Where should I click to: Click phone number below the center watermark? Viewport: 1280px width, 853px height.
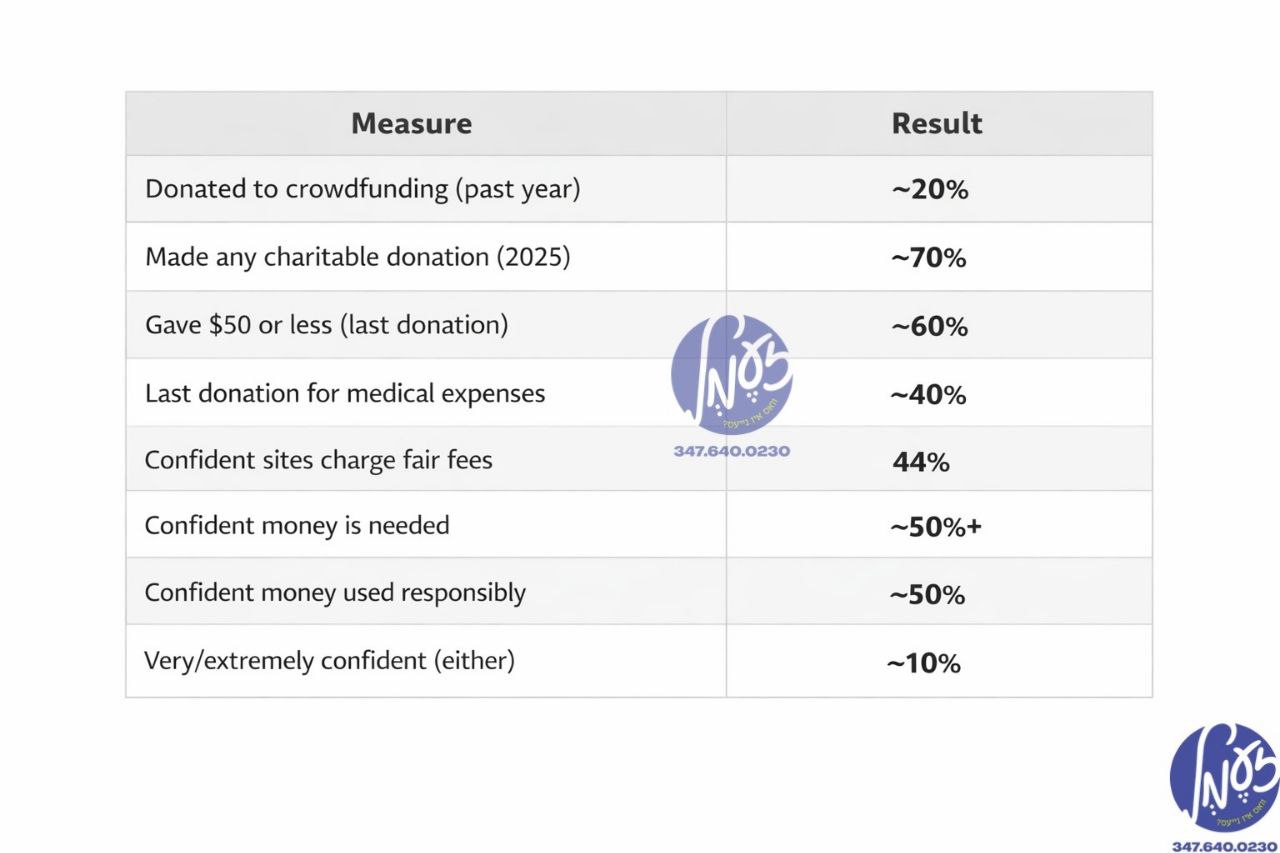pos(731,451)
